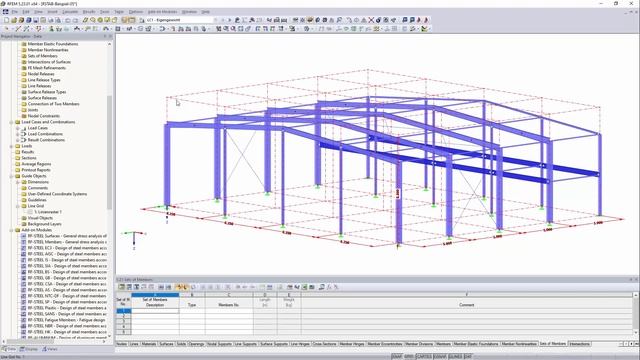Image resolution: width=640 pixels, height=360 pixels.
Task: Toggle DXF in the status bar
Action: click(x=468, y=357)
